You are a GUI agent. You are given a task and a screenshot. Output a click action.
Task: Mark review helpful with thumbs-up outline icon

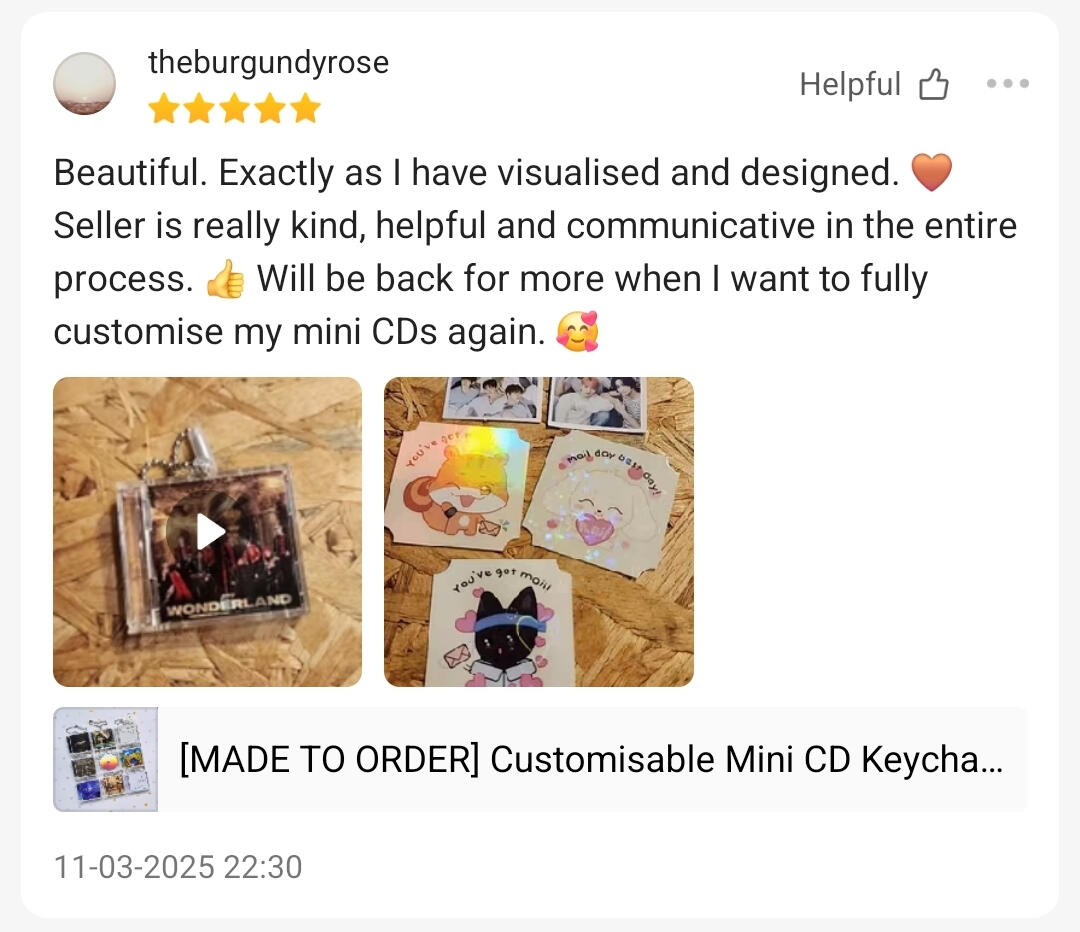tap(934, 84)
